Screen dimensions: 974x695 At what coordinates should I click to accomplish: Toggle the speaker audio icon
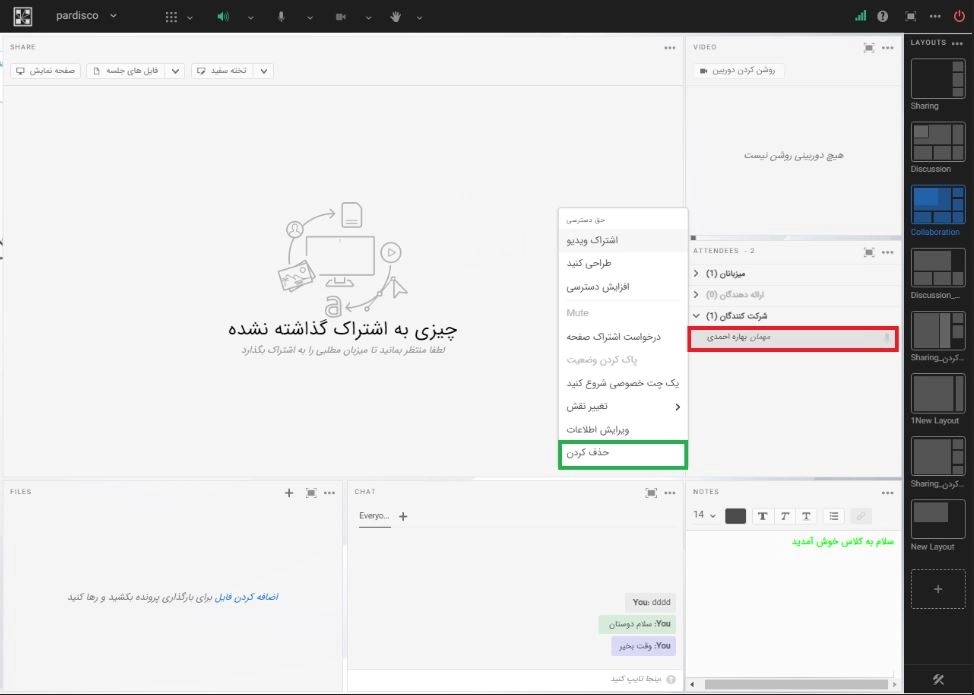(223, 17)
